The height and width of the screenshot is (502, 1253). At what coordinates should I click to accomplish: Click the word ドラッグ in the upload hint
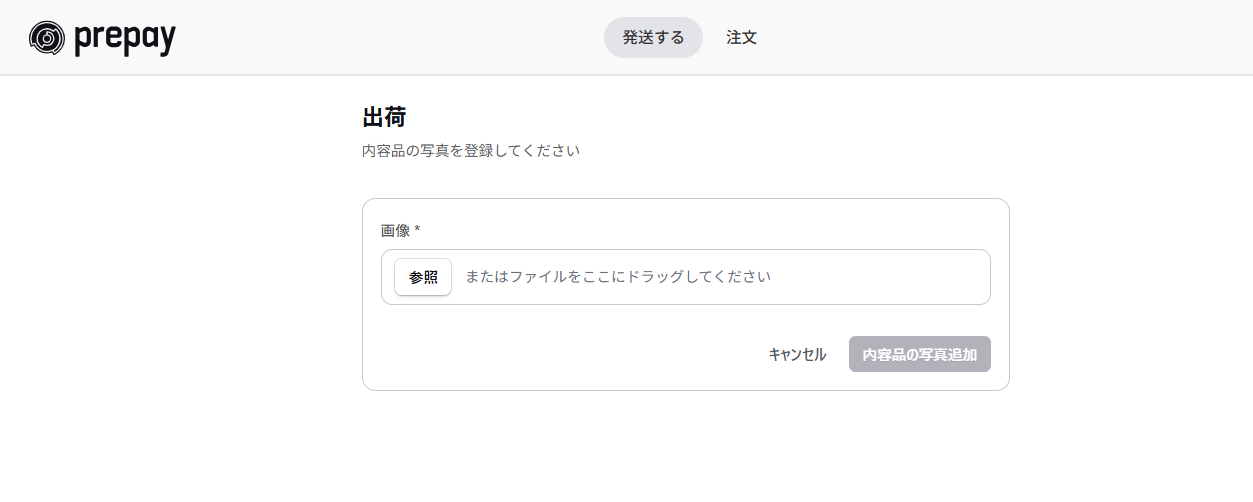pyautogui.click(x=653, y=277)
